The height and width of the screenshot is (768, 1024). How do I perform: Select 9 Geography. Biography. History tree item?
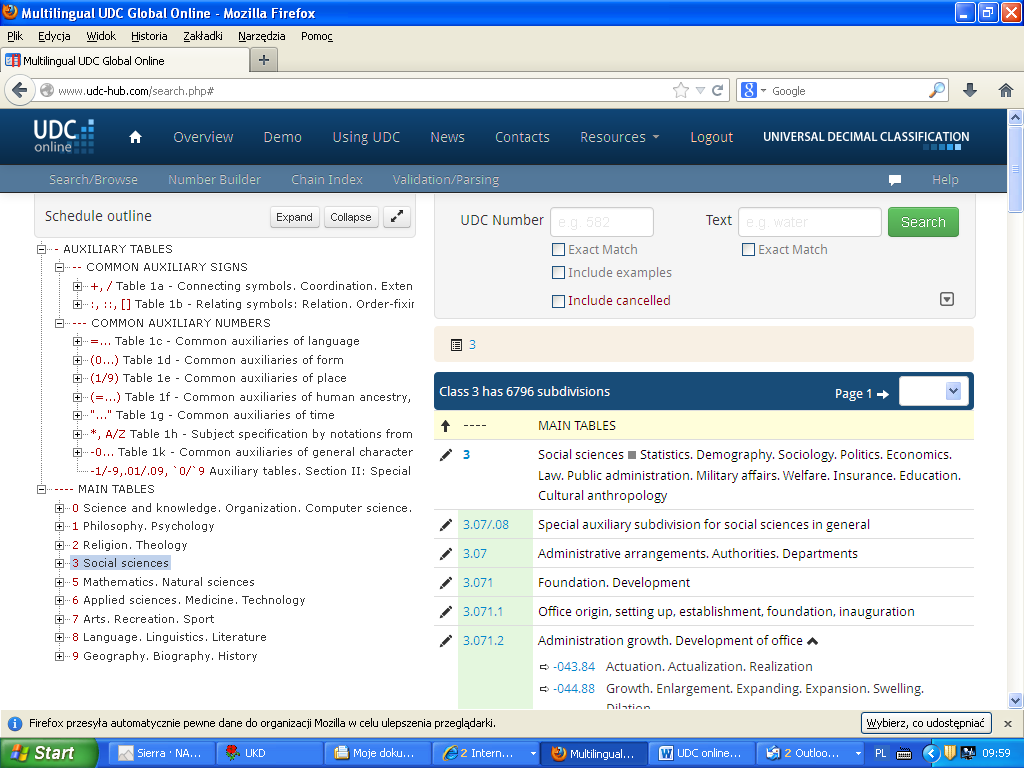[x=165, y=656]
